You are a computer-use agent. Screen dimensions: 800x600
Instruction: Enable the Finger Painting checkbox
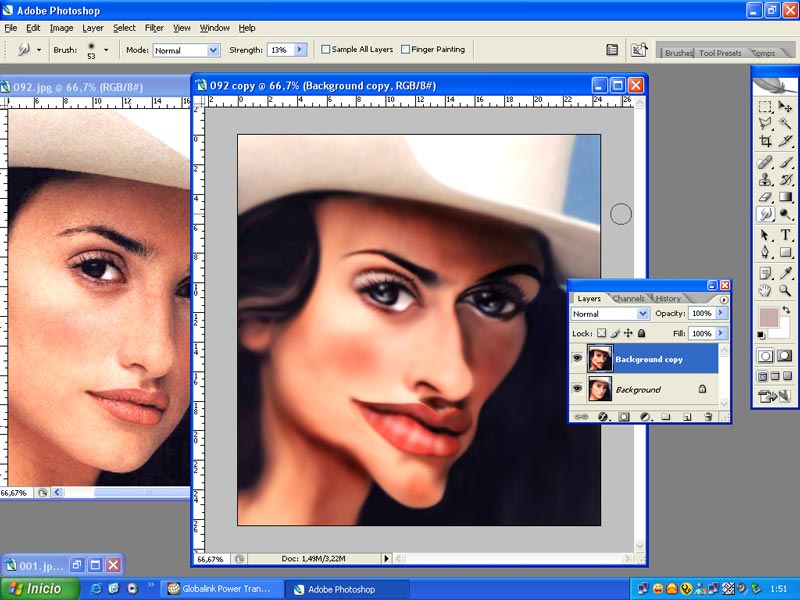[405, 49]
